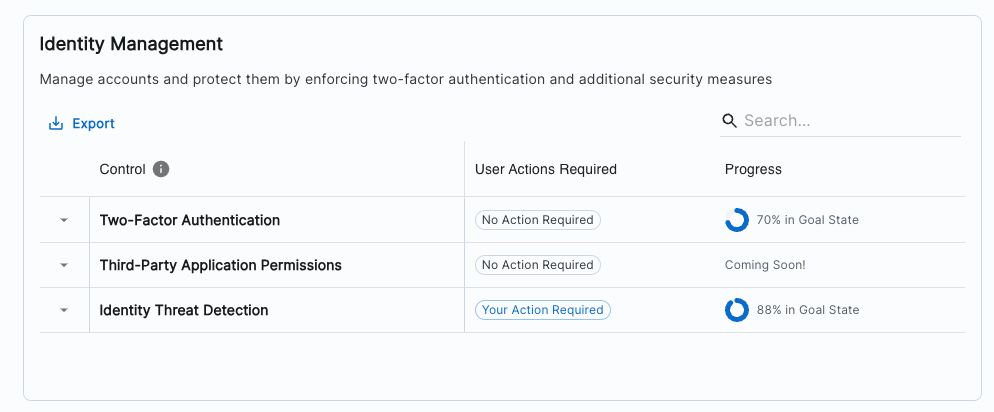
Task: Click the Progress column header
Action: coord(753,169)
